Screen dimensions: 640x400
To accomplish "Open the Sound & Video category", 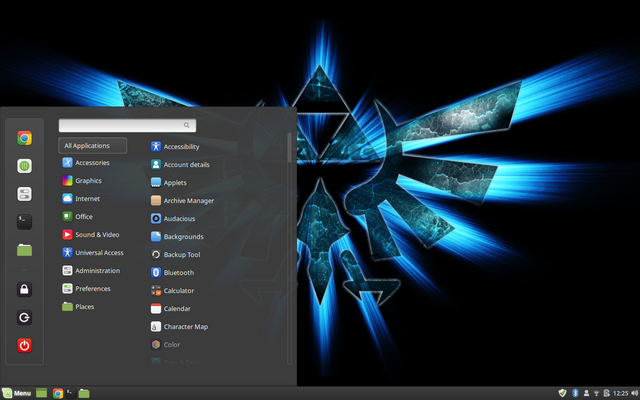I will pos(93,234).
